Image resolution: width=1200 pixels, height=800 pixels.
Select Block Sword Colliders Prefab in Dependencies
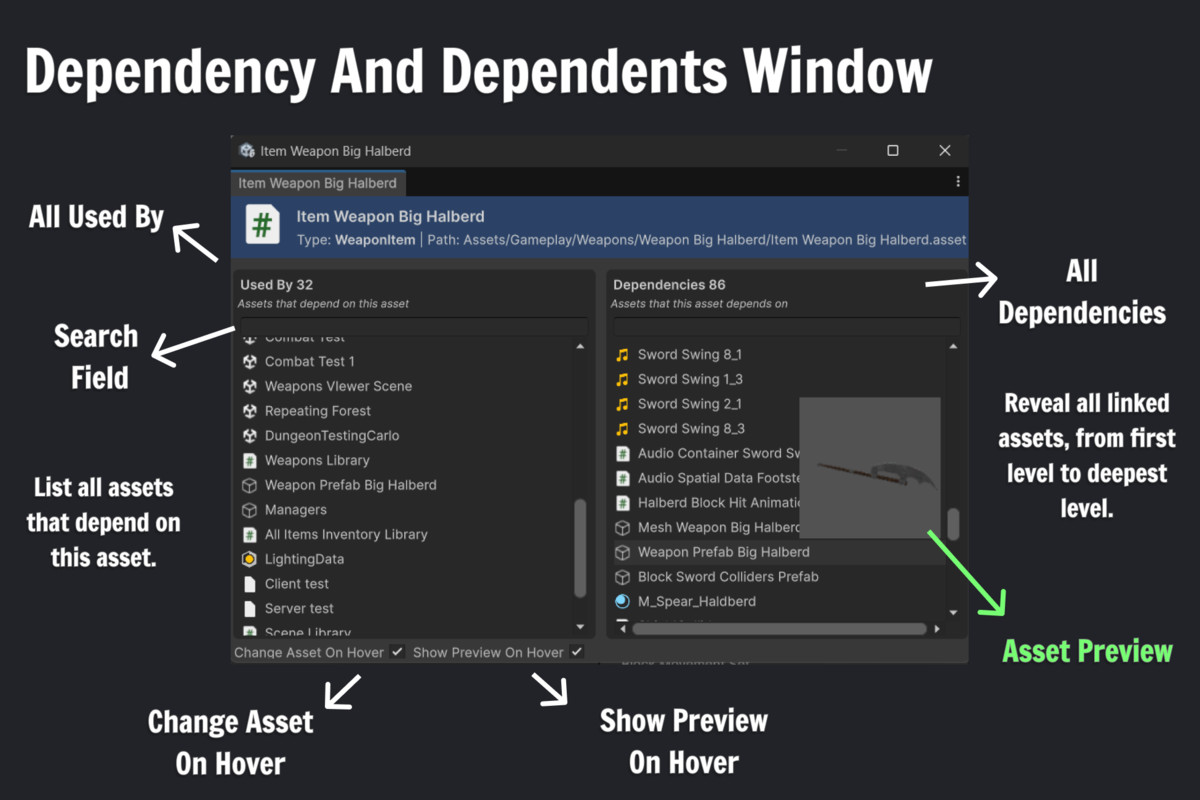[x=729, y=577]
